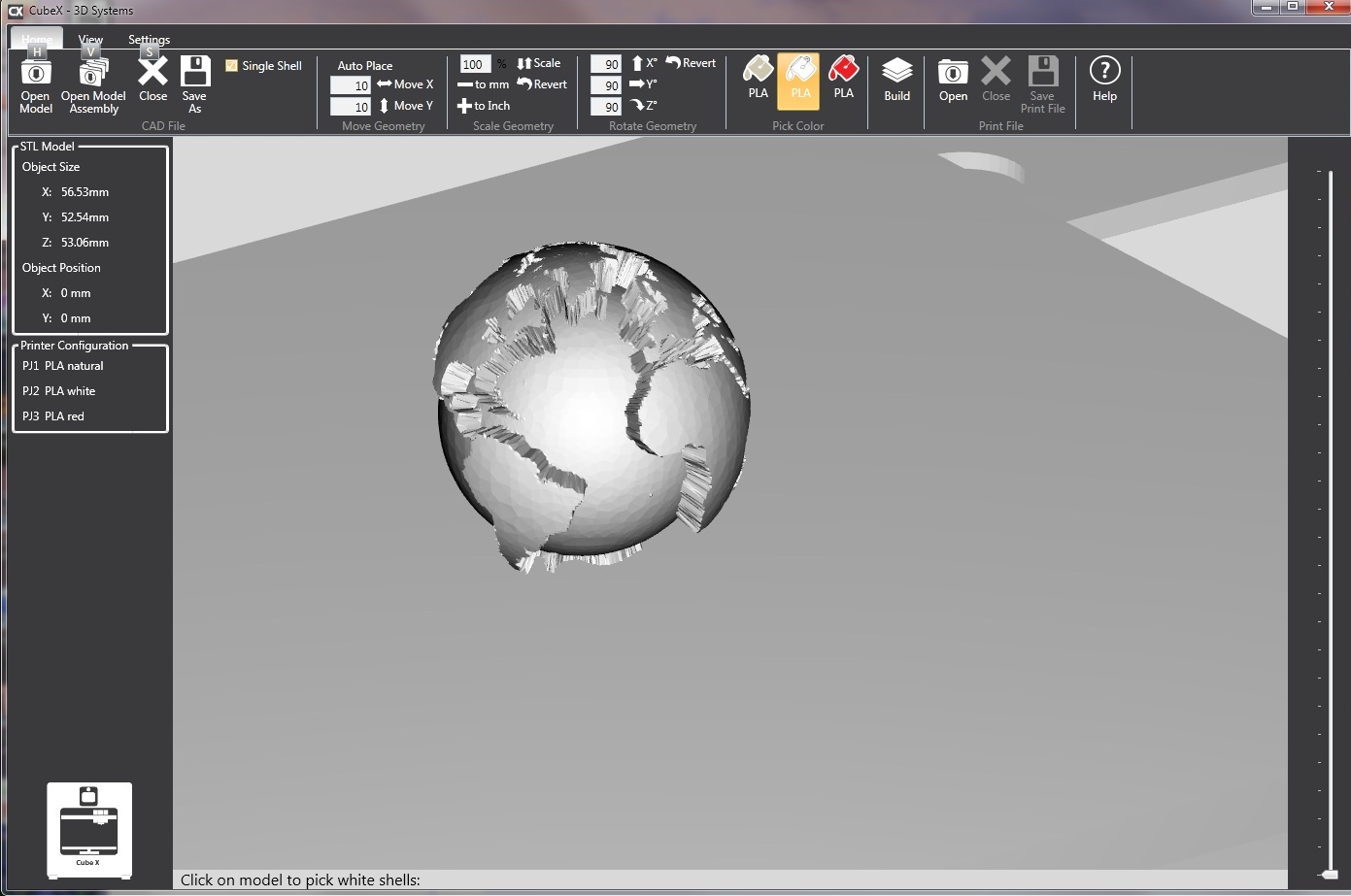This screenshot has width=1351, height=896.
Task: Switch to the View tab
Action: (x=90, y=39)
